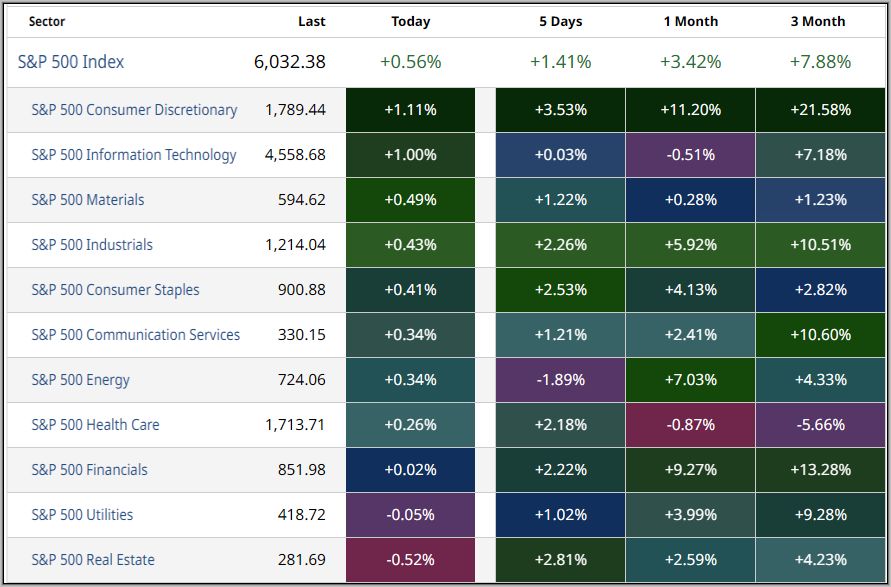Select the S&P 500 Materials sector
891x587 pixels.
click(x=88, y=200)
